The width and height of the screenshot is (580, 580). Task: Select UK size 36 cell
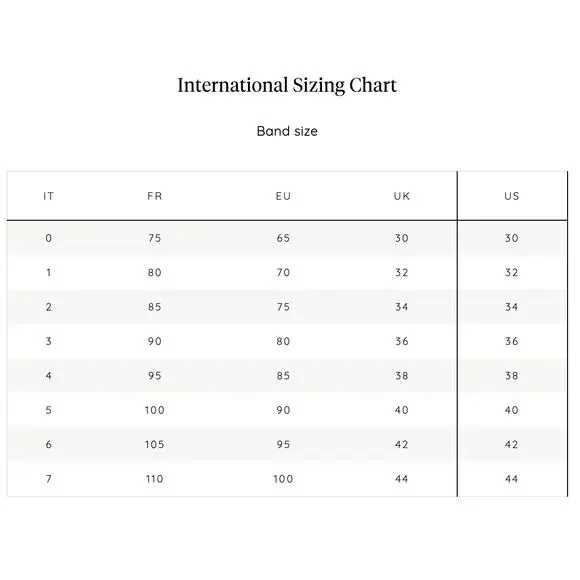coord(402,341)
